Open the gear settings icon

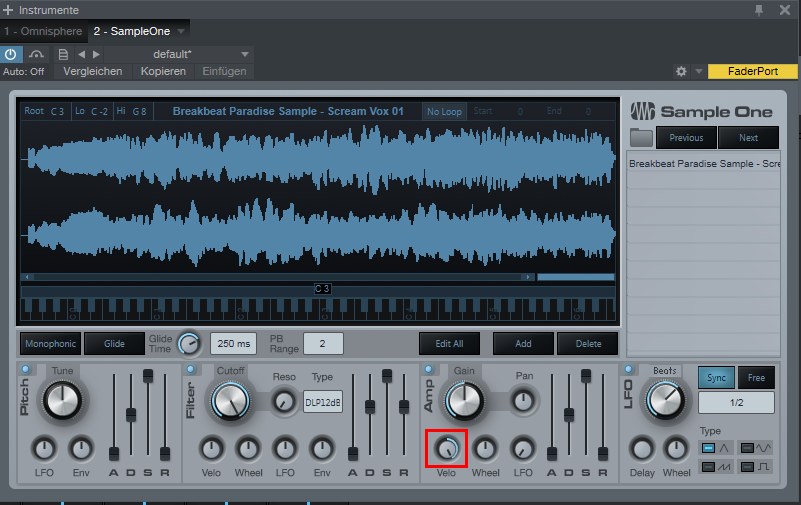coord(681,71)
